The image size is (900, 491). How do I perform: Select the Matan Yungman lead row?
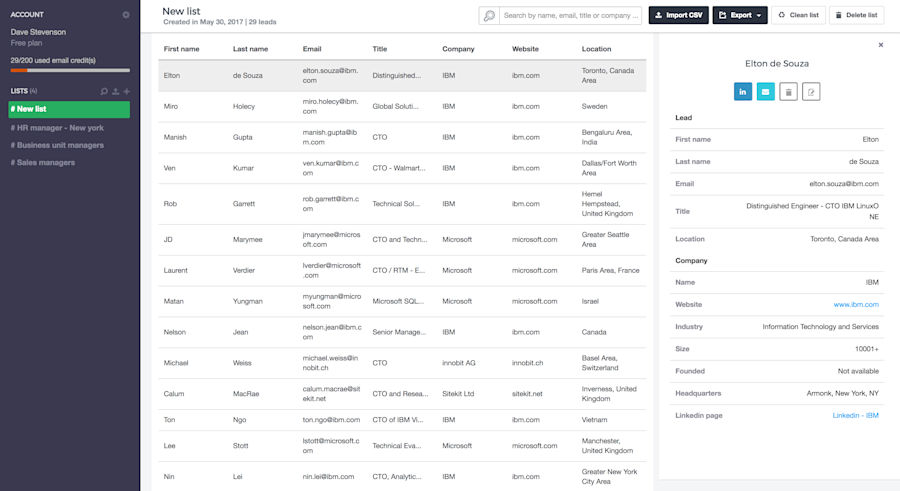pos(402,301)
